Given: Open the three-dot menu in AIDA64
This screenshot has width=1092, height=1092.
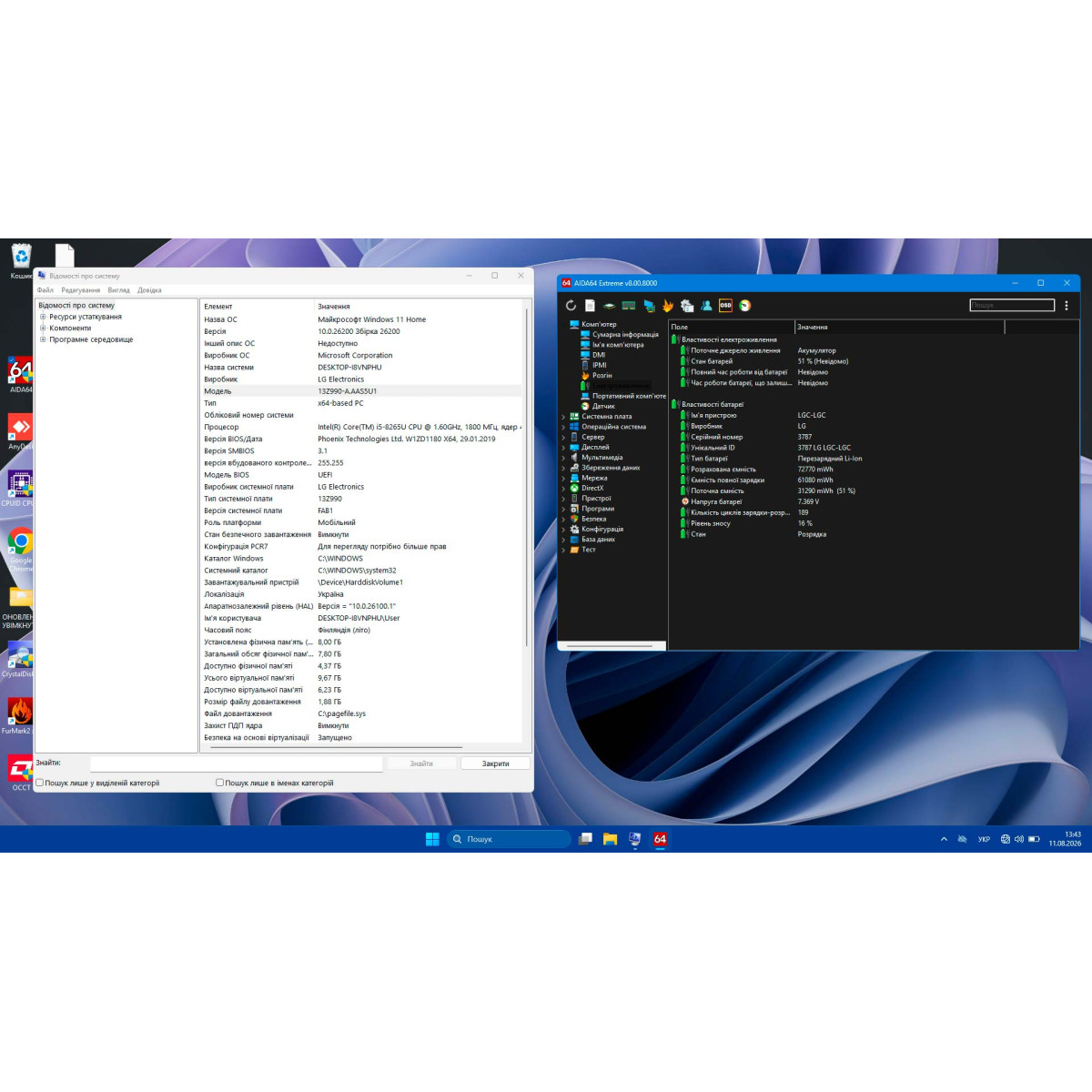Looking at the screenshot, I should [x=1067, y=306].
